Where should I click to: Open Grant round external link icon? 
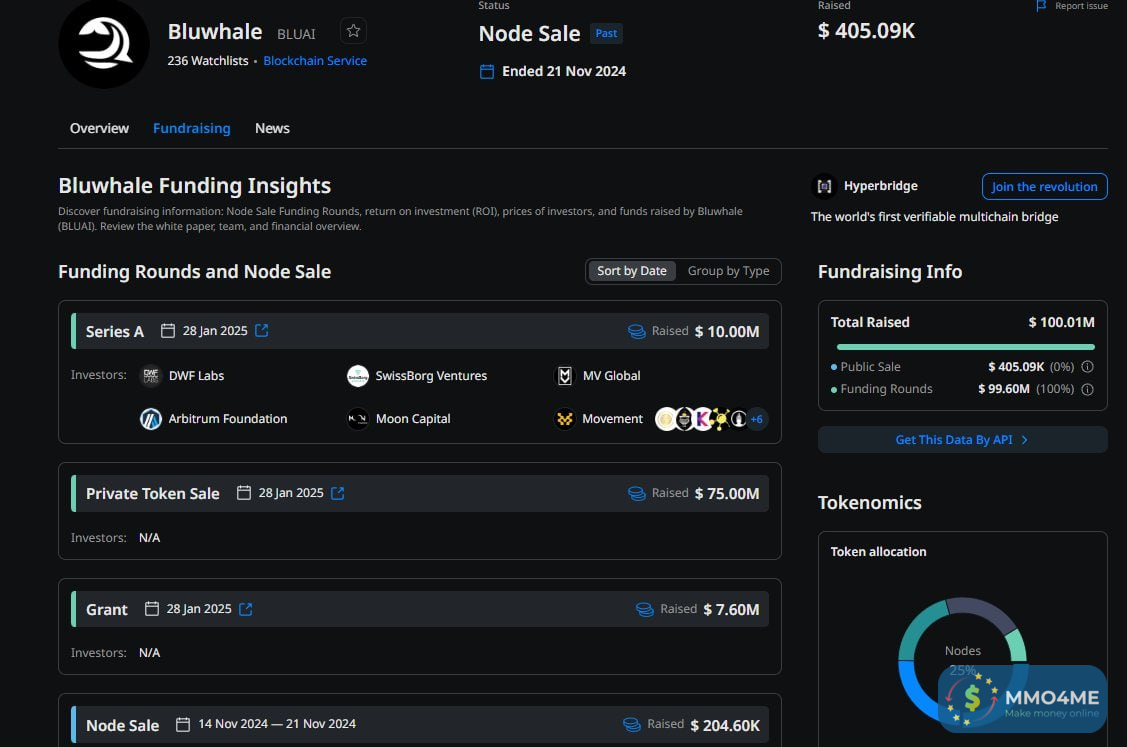tap(246, 609)
